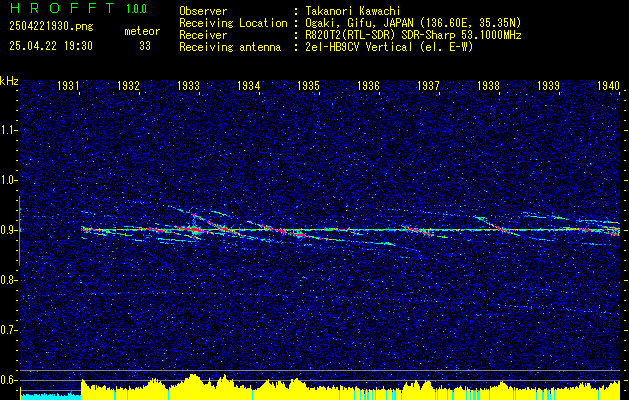This screenshot has width=629, height=400.
Task: Click the version number 1.0.0
Action: (x=136, y=9)
